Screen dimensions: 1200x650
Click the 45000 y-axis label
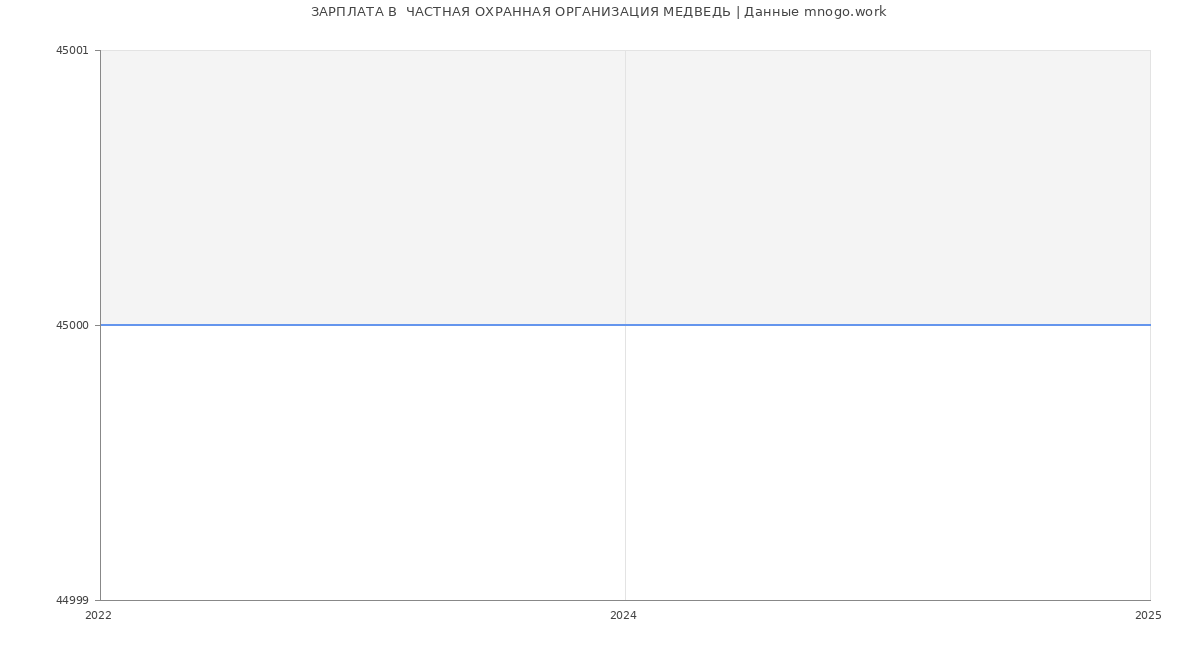pyautogui.click(x=72, y=325)
